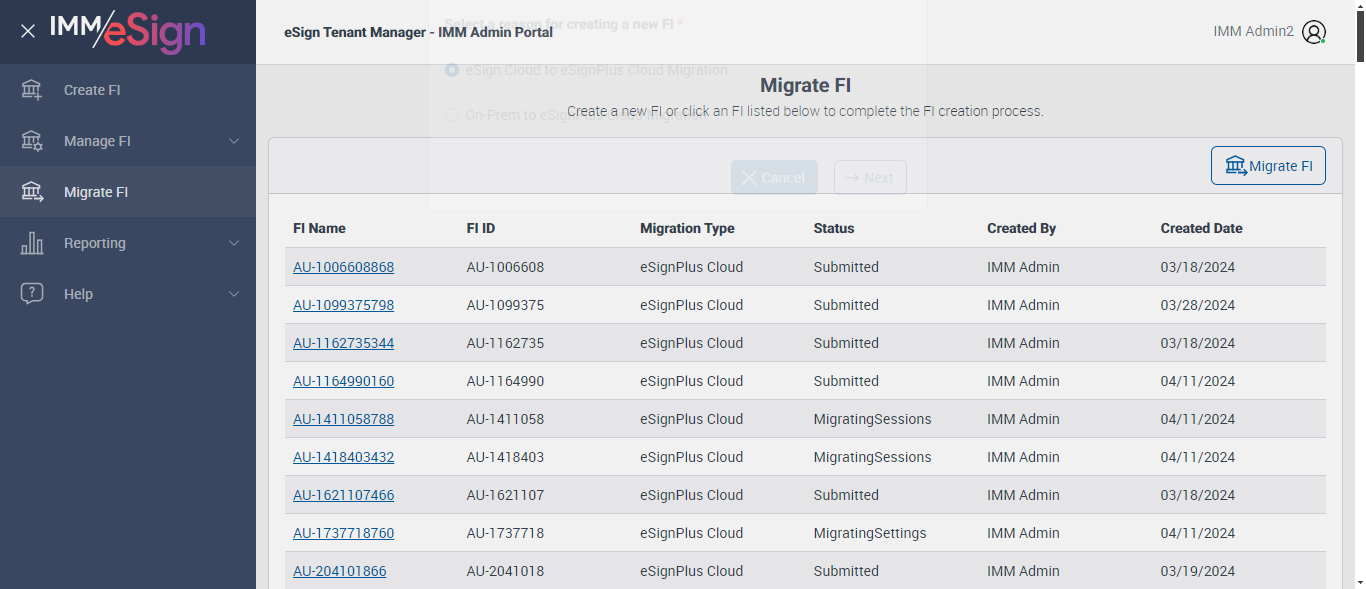Expand the Manage FI chevron
1366x589 pixels.
click(234, 141)
